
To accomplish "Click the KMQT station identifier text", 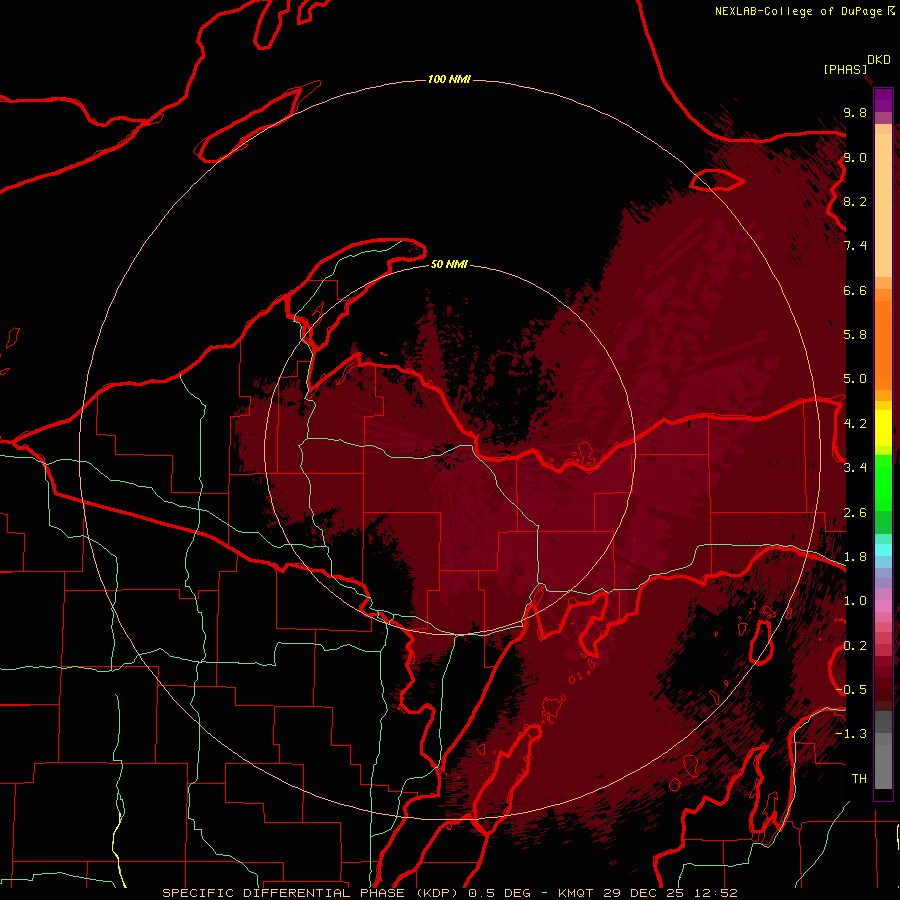I will coord(577,893).
